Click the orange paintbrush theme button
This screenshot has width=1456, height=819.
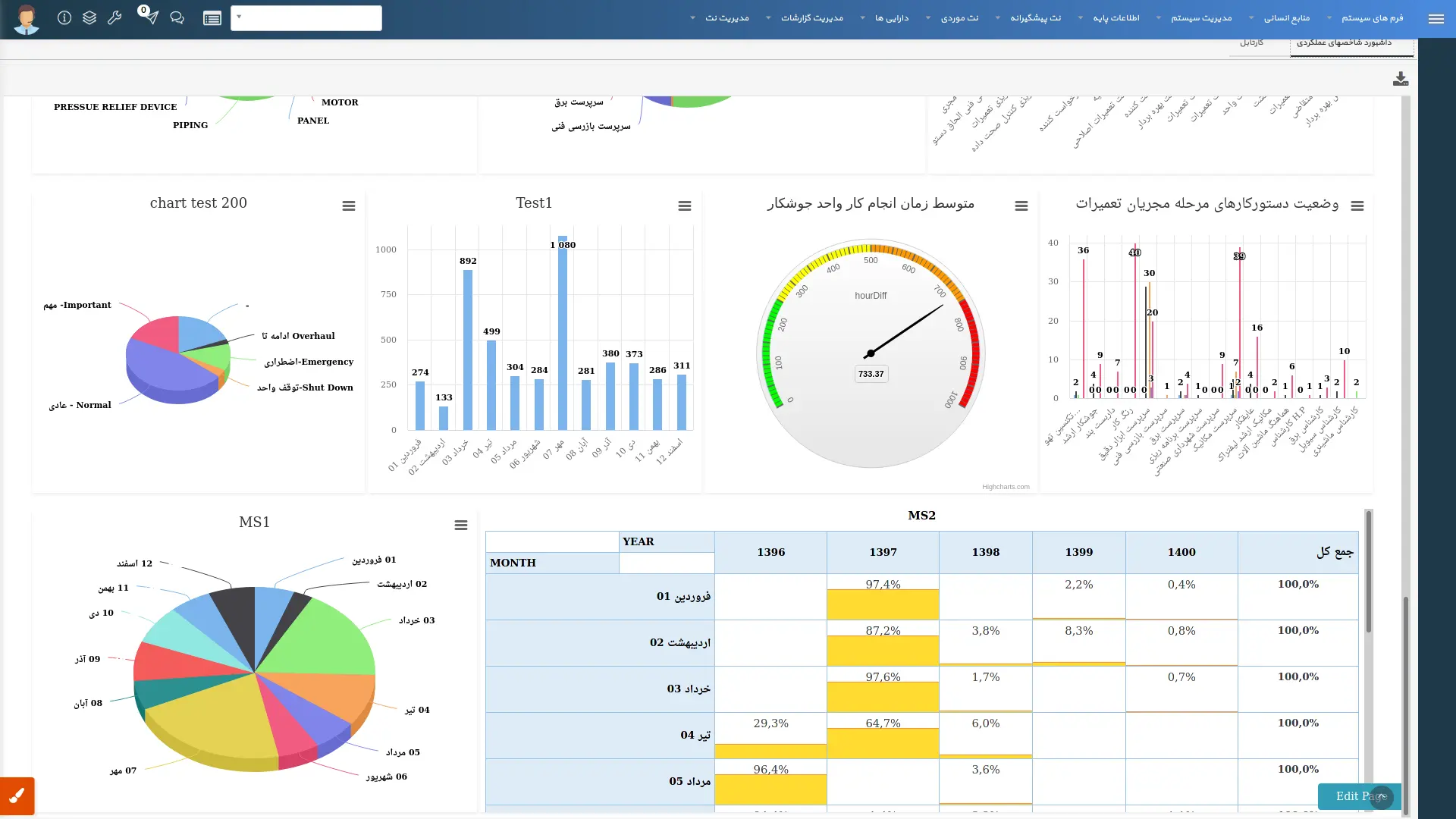coord(17,795)
